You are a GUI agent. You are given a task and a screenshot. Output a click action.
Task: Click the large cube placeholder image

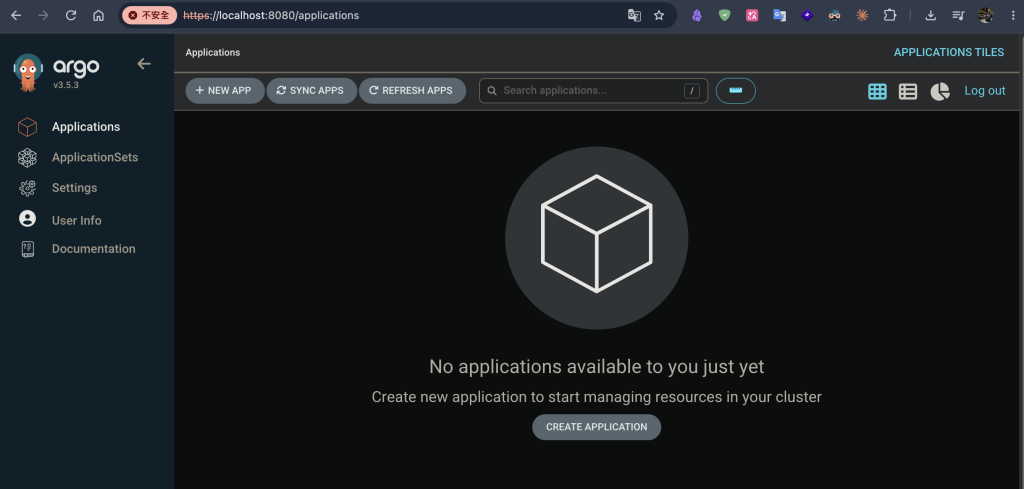[596, 237]
